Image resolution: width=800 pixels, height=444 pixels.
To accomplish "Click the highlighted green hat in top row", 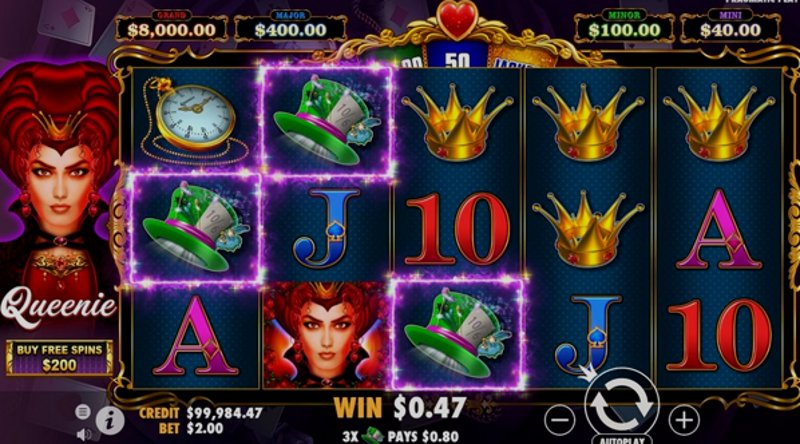I will coord(327,121).
